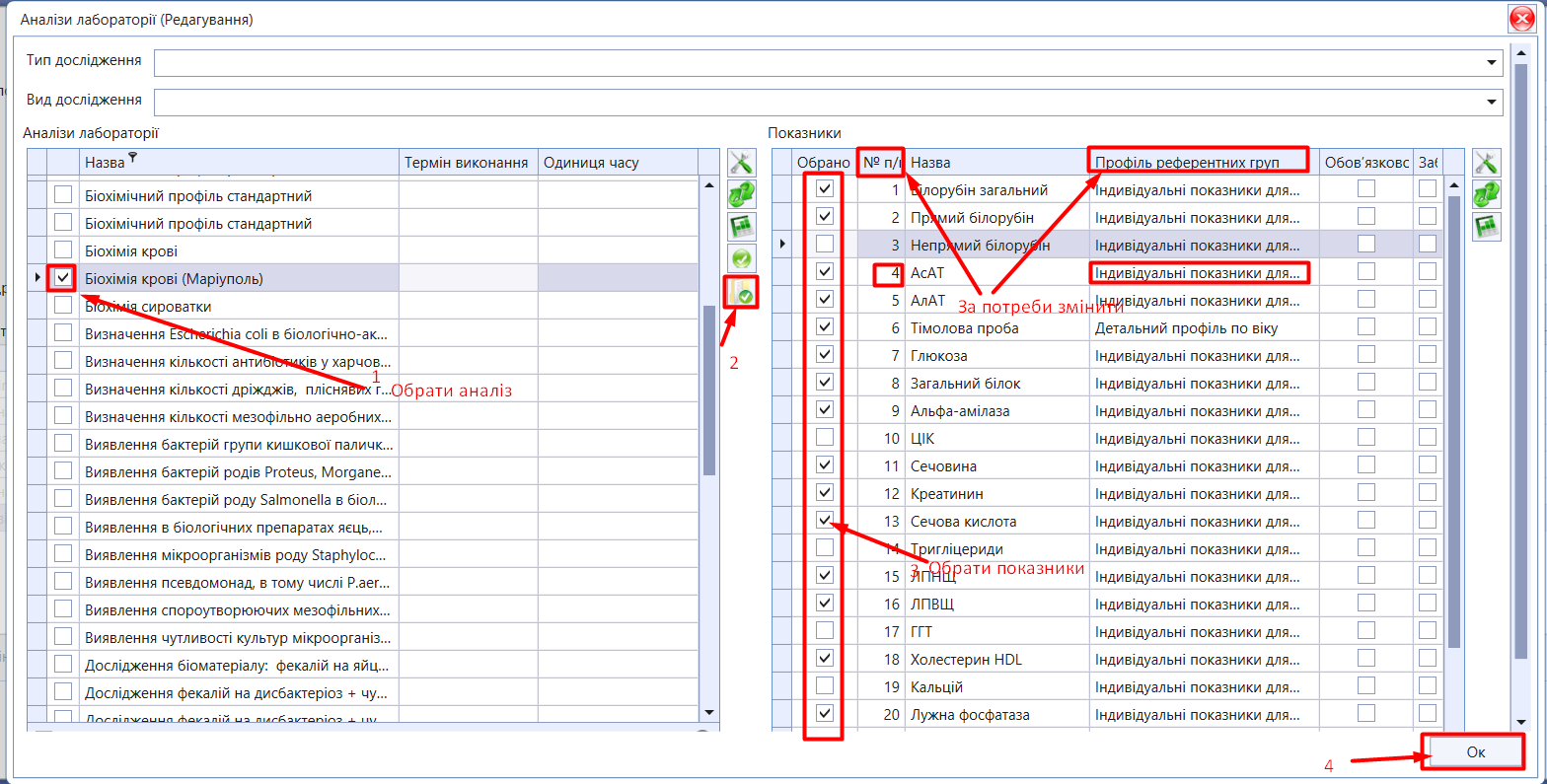Deselect the Глюкоза indicator checkbox
The image size is (1547, 784).
point(825,354)
